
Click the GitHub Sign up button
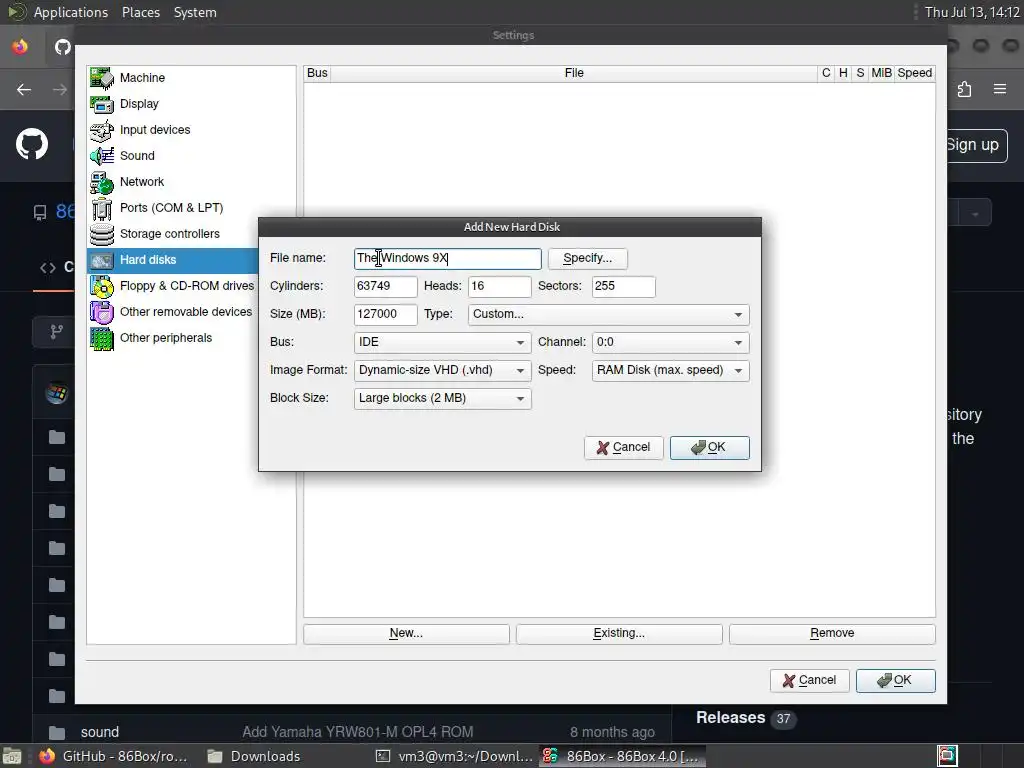click(x=974, y=145)
